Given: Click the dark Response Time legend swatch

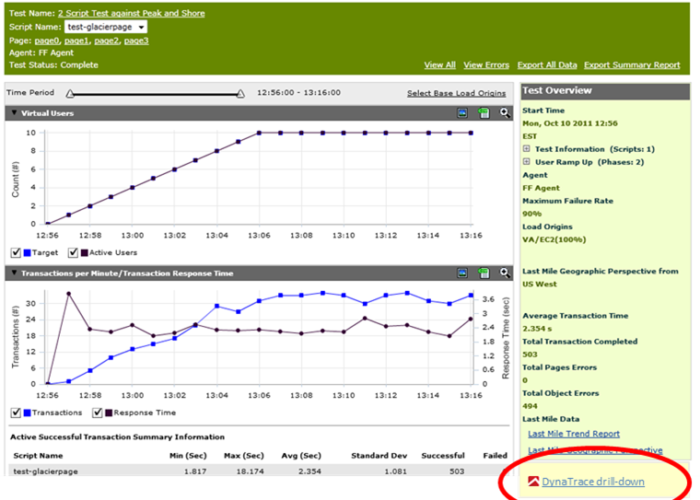Looking at the screenshot, I should (108, 412).
